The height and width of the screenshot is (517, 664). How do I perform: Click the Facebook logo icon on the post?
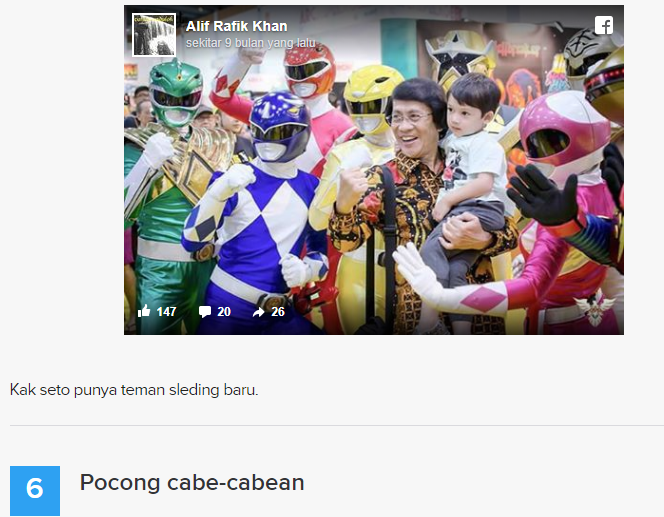(603, 25)
